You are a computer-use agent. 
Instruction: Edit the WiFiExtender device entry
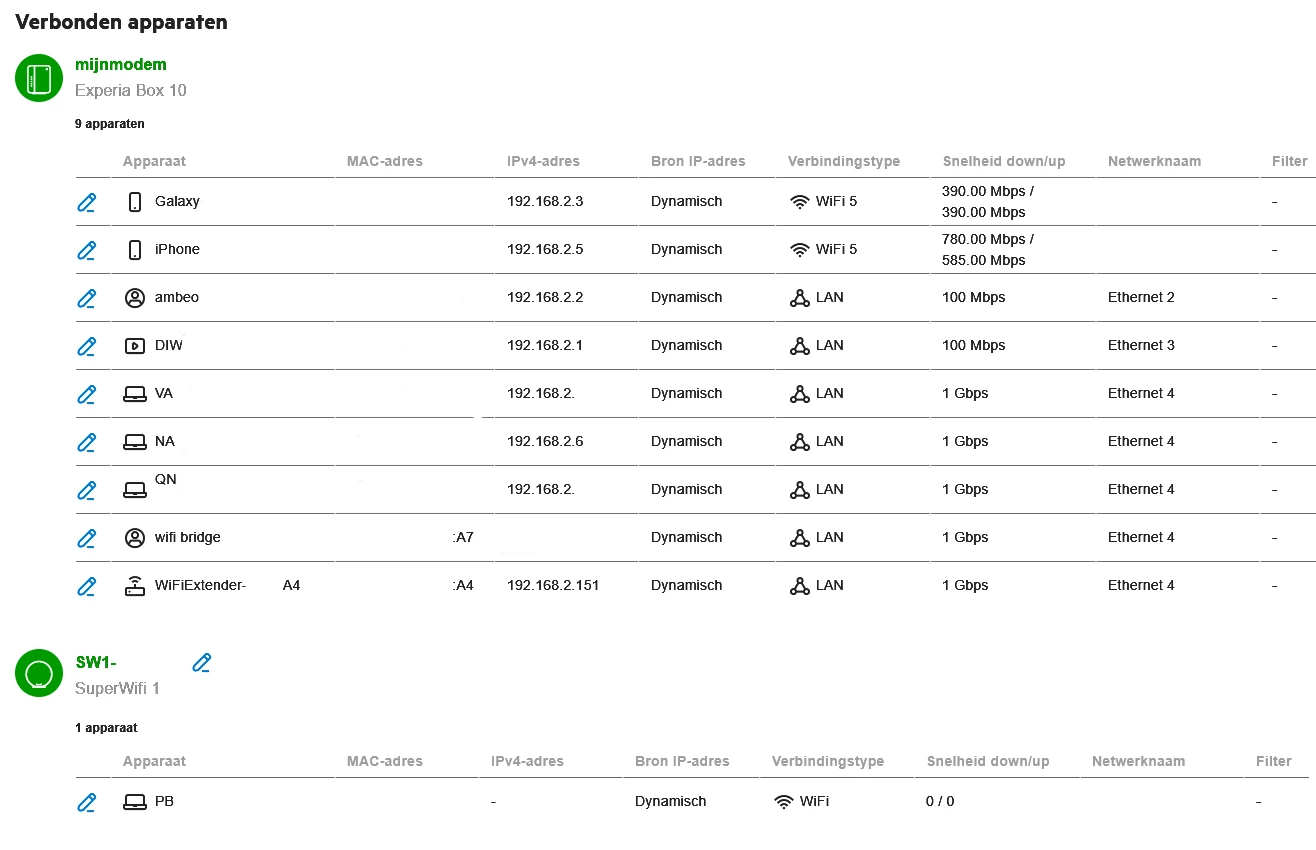click(87, 586)
